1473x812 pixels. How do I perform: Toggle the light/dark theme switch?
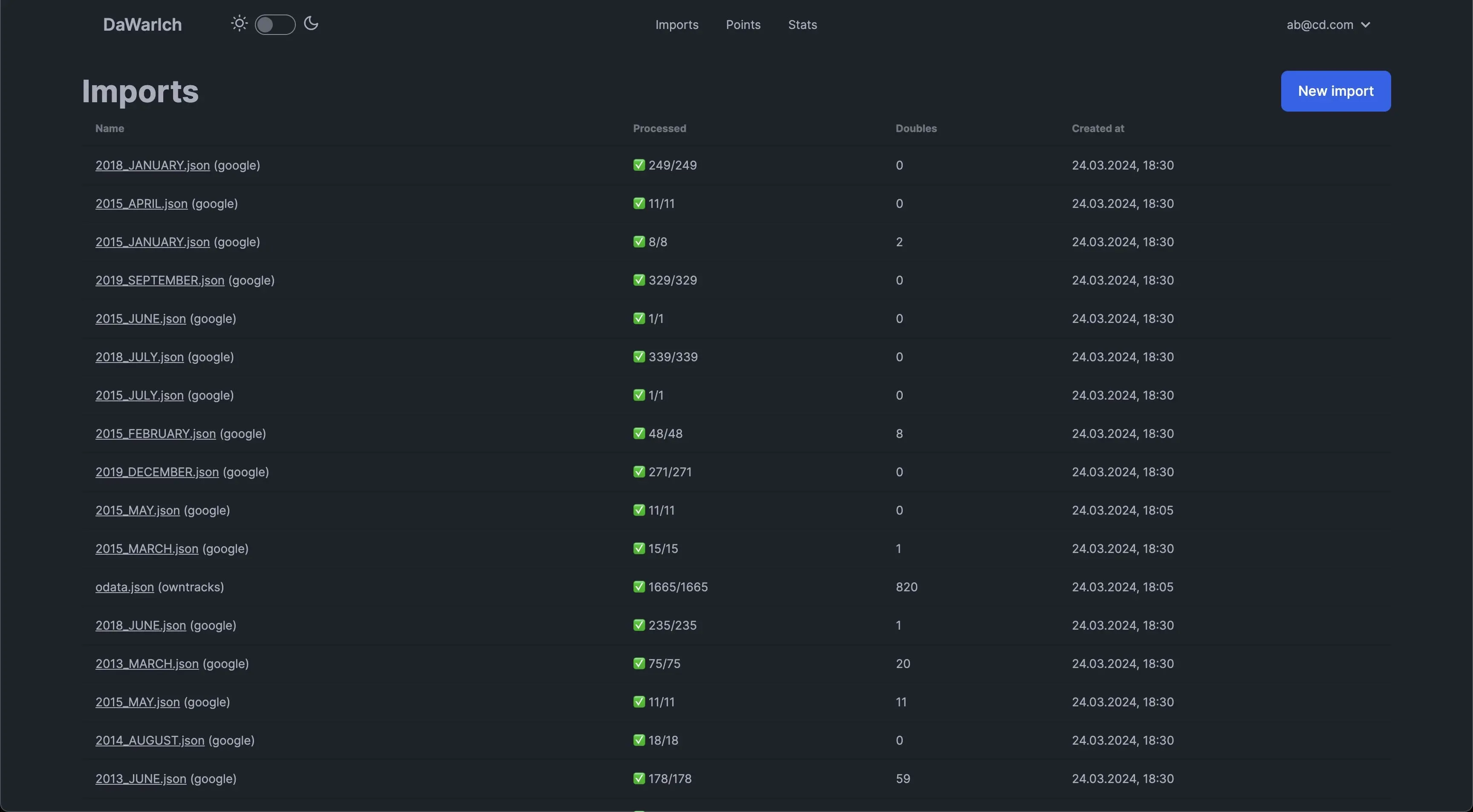click(274, 25)
